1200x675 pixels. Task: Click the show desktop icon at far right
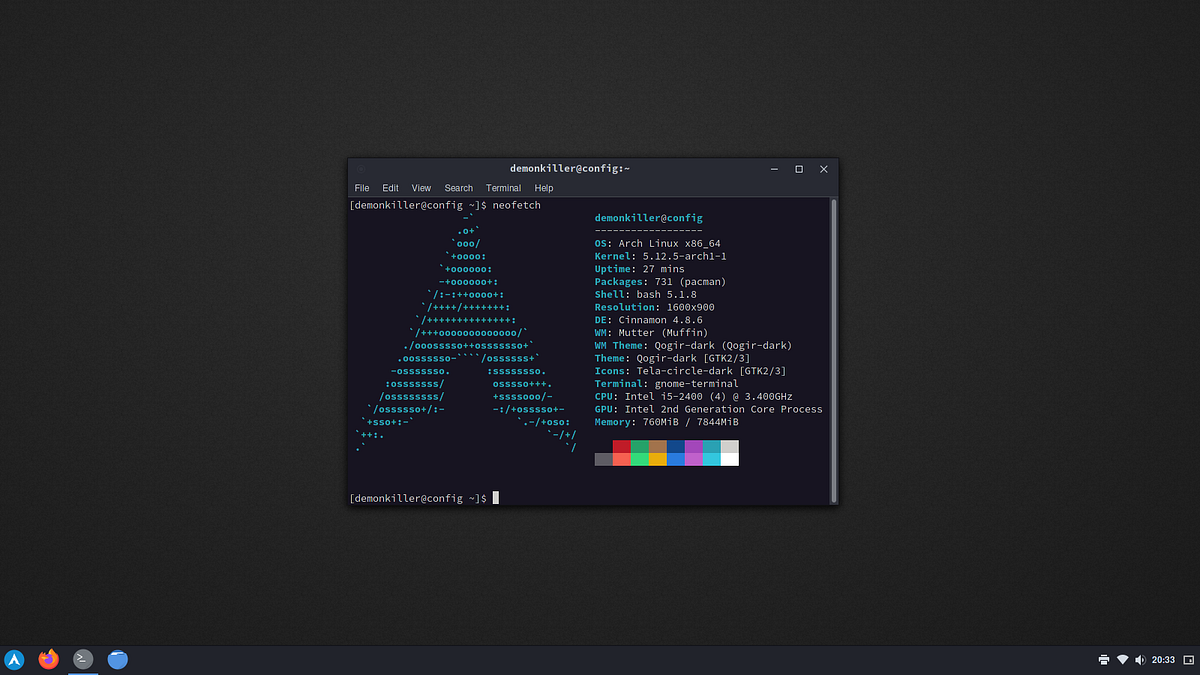coord(1187,660)
